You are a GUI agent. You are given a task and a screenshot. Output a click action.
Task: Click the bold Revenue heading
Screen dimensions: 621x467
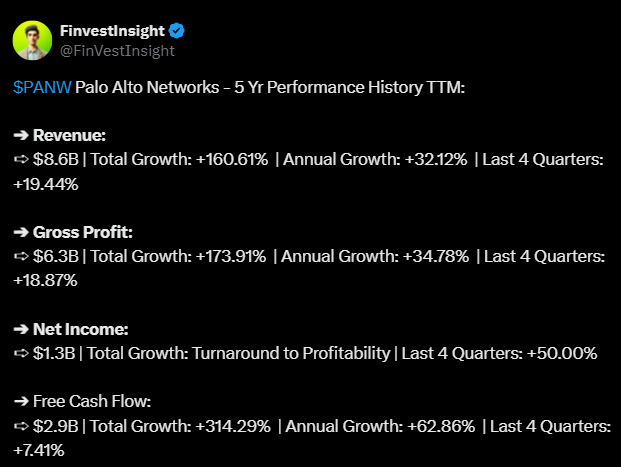click(x=69, y=135)
